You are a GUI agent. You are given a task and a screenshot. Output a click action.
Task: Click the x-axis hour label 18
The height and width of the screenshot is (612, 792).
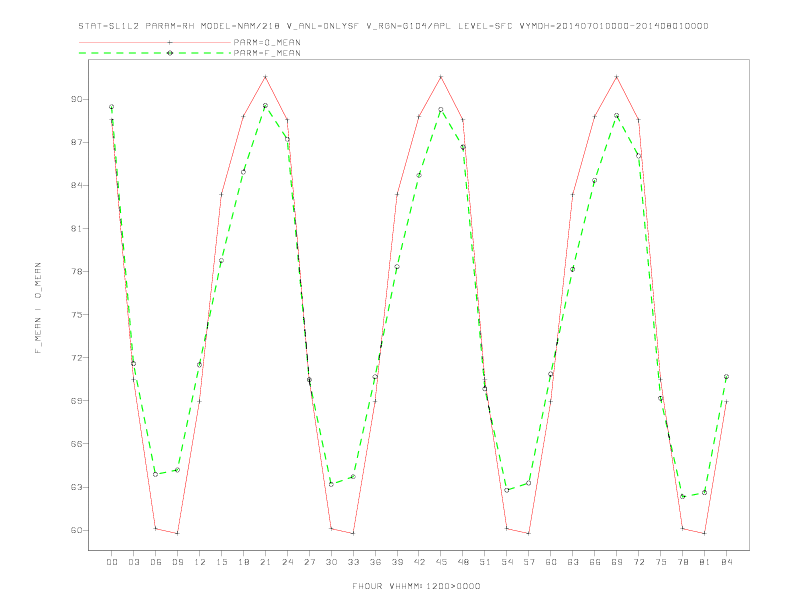coord(243,562)
